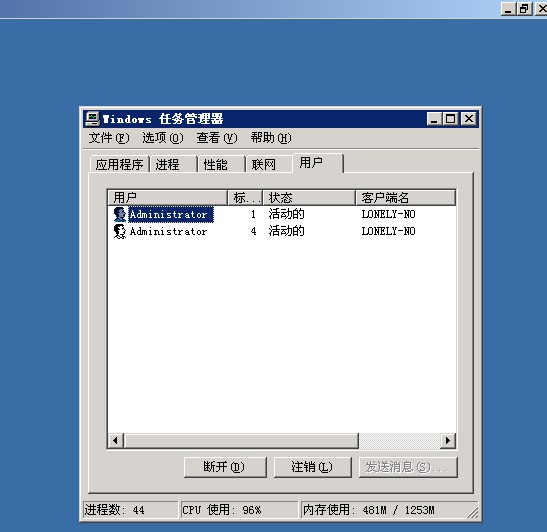Screen dimensions: 547x532
Task: Select the first Administrator row with ID 1
Action: point(282,214)
